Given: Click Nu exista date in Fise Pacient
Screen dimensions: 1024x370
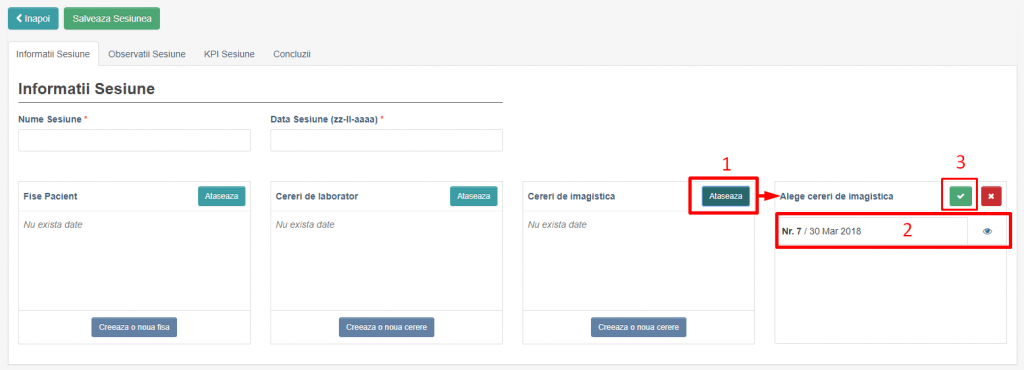Looking at the screenshot, I should (53, 225).
